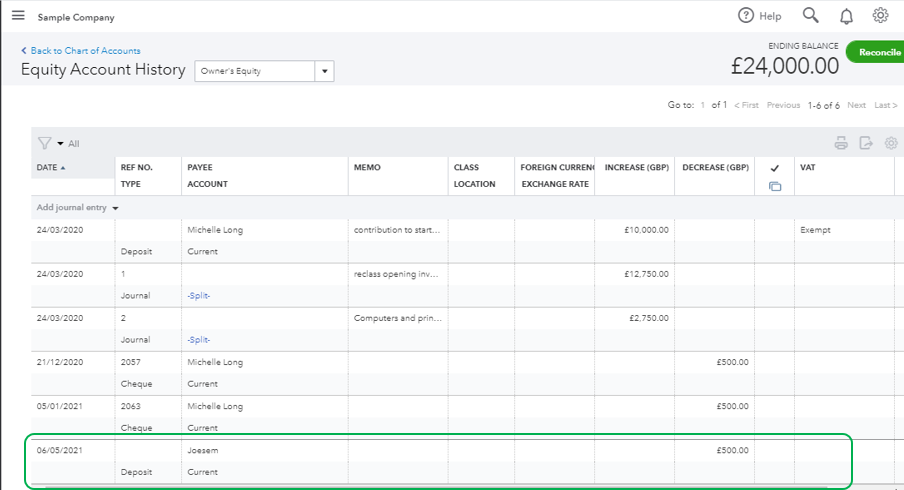This screenshot has width=904, height=490.
Task: Click the 06/05/2021 date cell
Action: (59, 450)
